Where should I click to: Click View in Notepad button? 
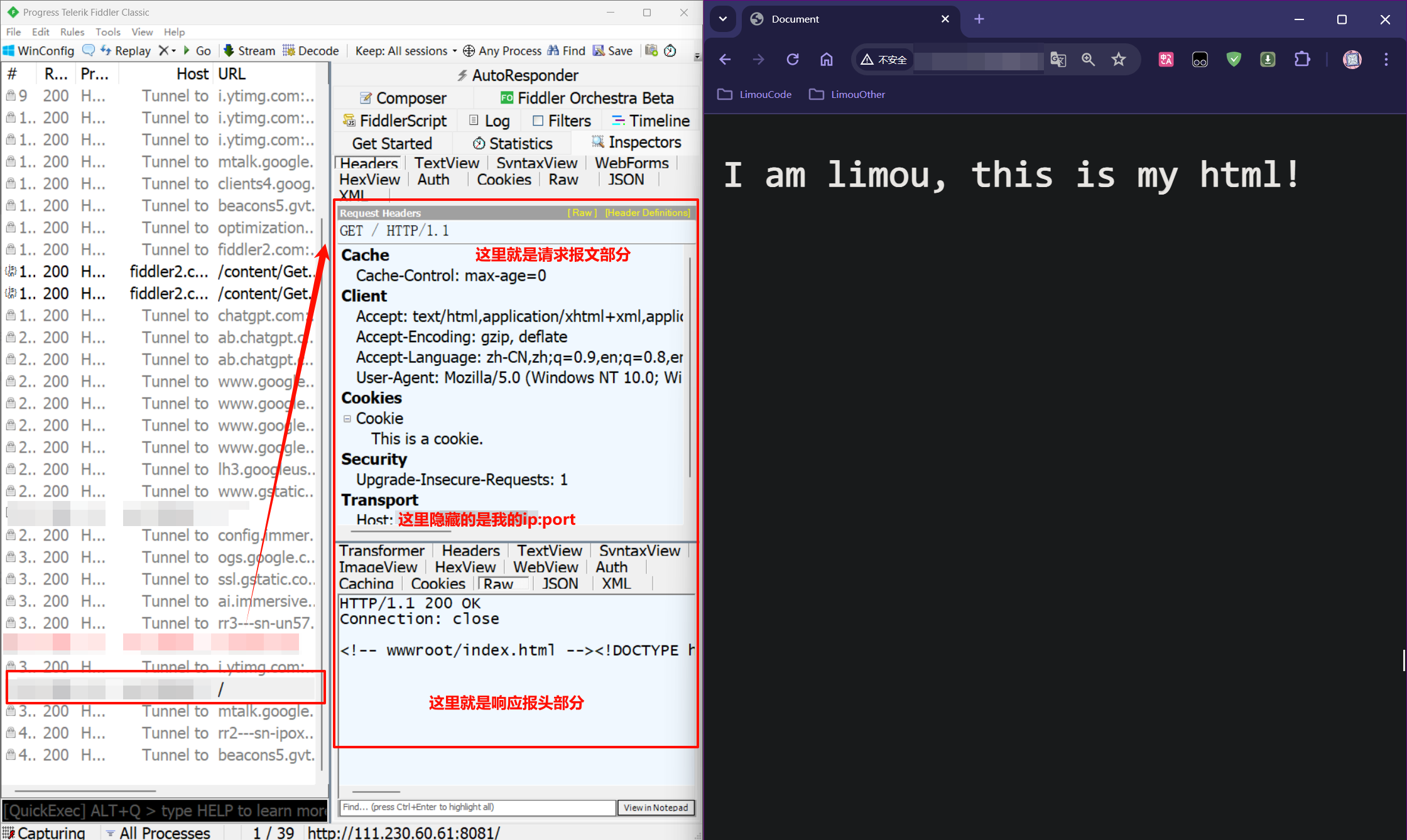point(656,807)
